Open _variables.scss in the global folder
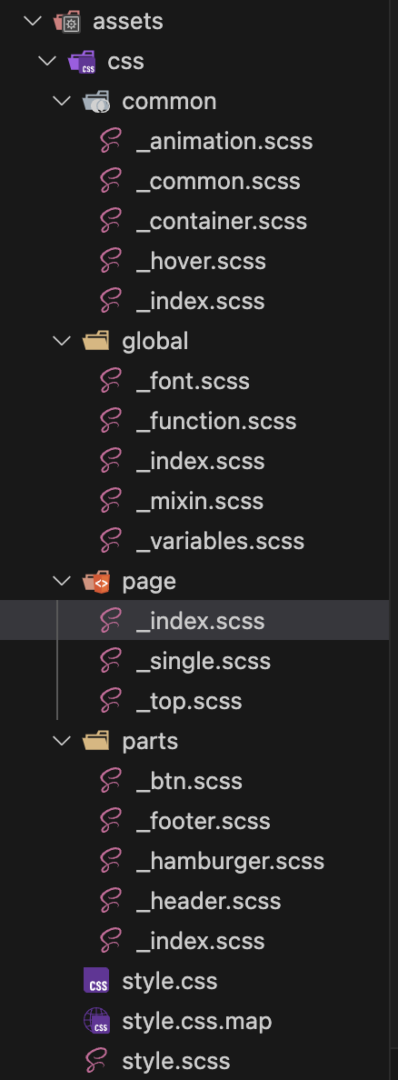398x1080 pixels. [220, 541]
